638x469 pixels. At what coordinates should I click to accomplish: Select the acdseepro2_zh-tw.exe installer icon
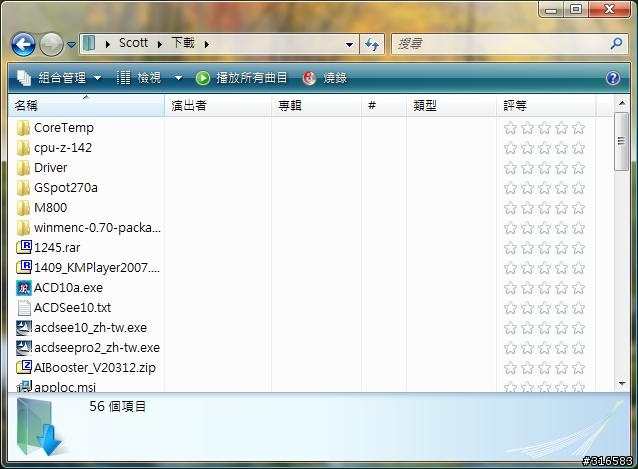pos(24,347)
